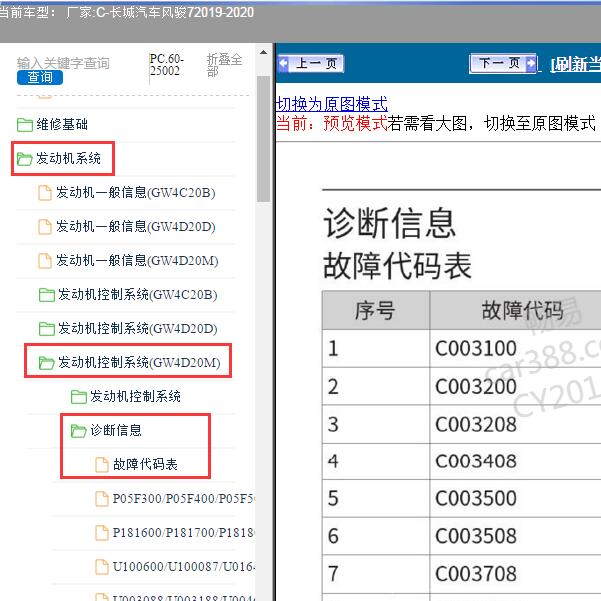This screenshot has height=601, width=601.
Task: Select 发动机控制系统(GW4D20M) label
Action: tap(140, 362)
